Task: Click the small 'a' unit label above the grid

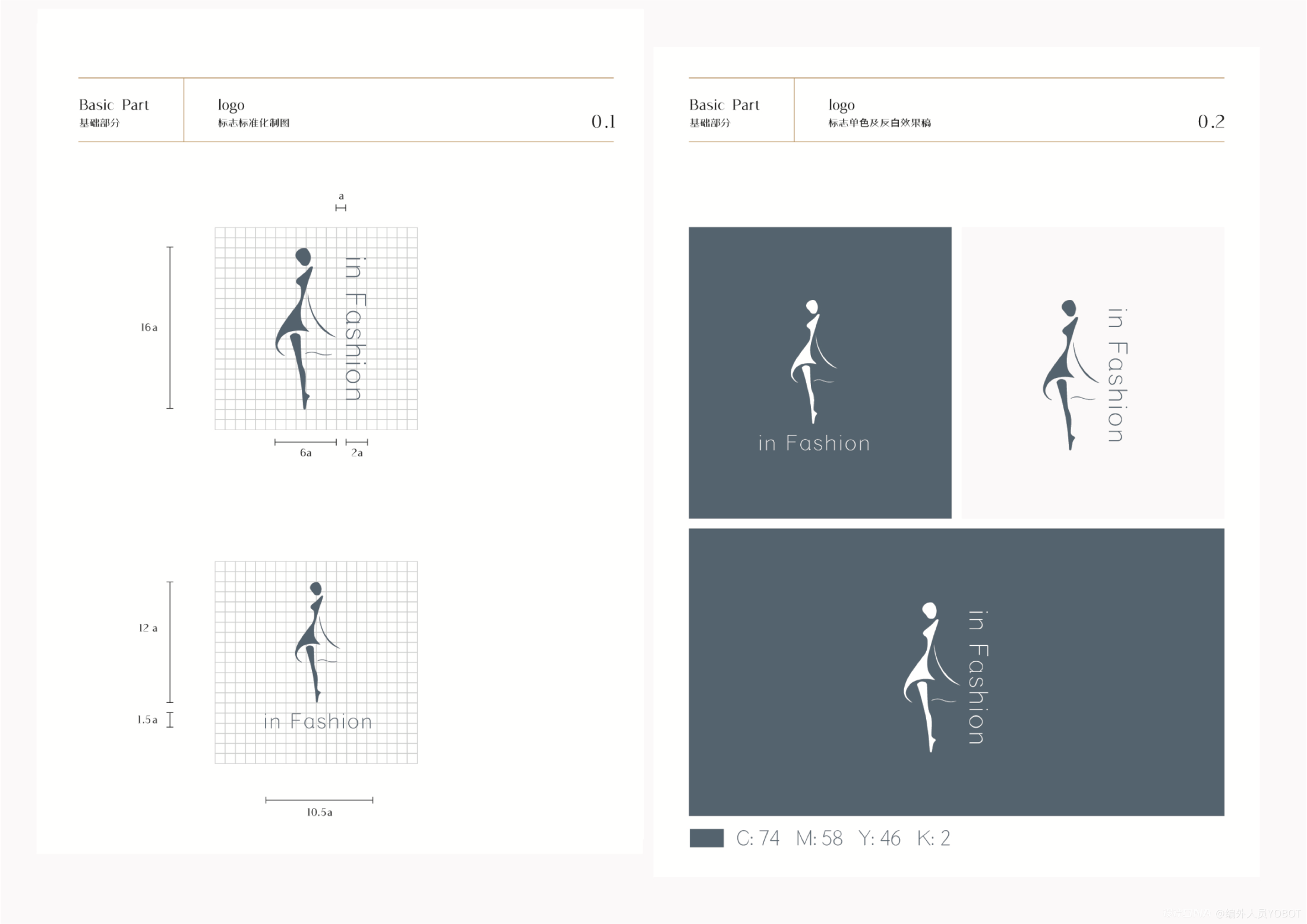Action: point(341,196)
